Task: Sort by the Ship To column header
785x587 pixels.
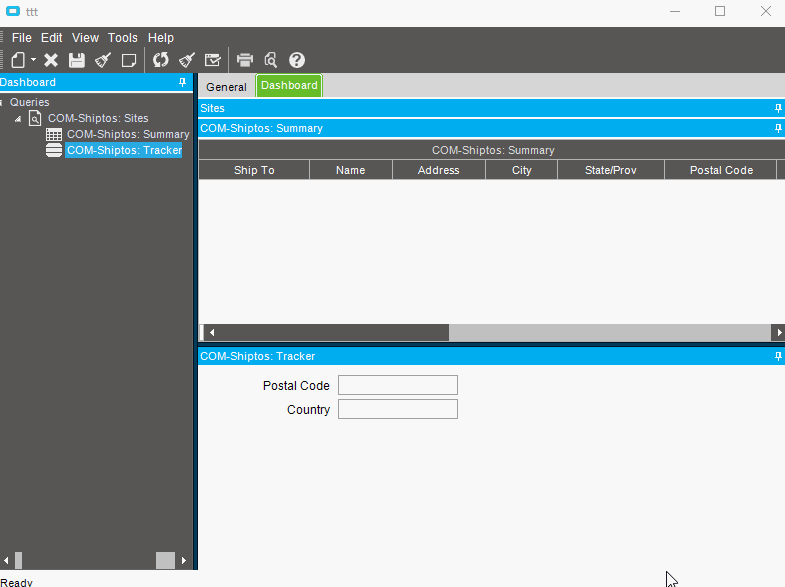Action: (x=254, y=170)
